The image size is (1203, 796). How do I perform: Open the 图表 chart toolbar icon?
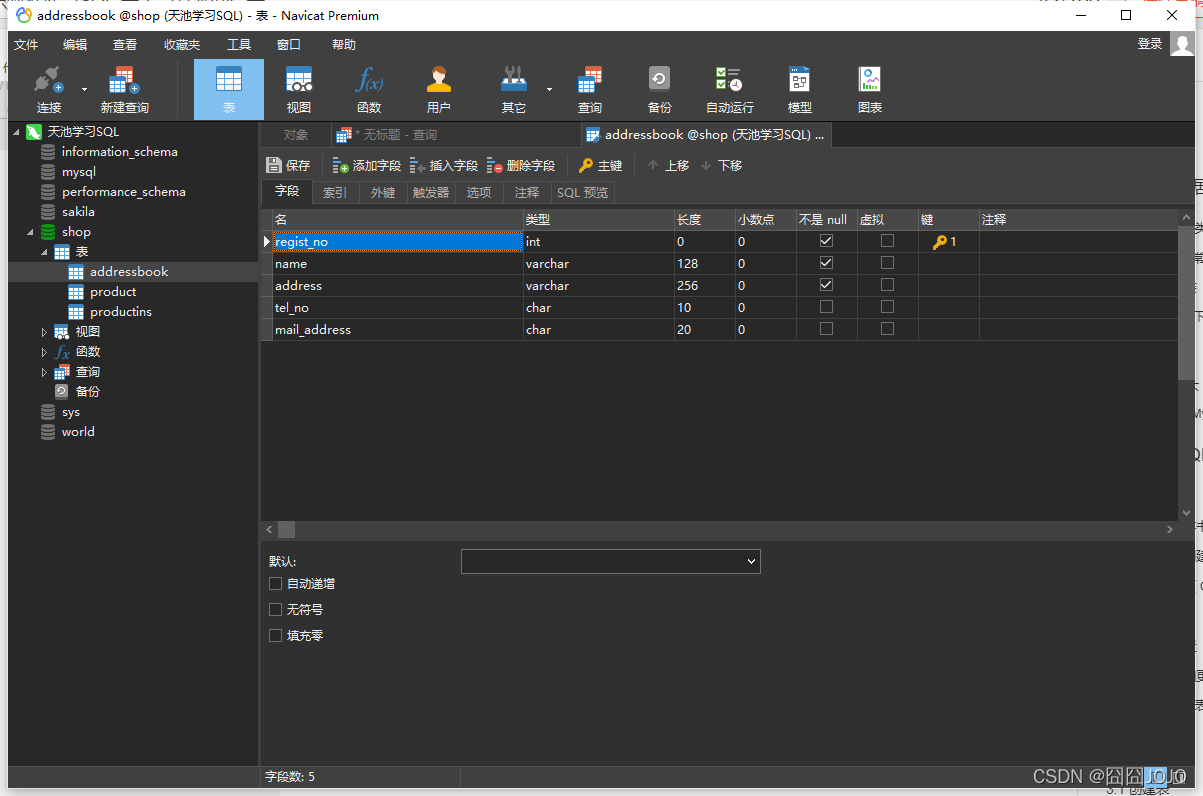point(870,90)
